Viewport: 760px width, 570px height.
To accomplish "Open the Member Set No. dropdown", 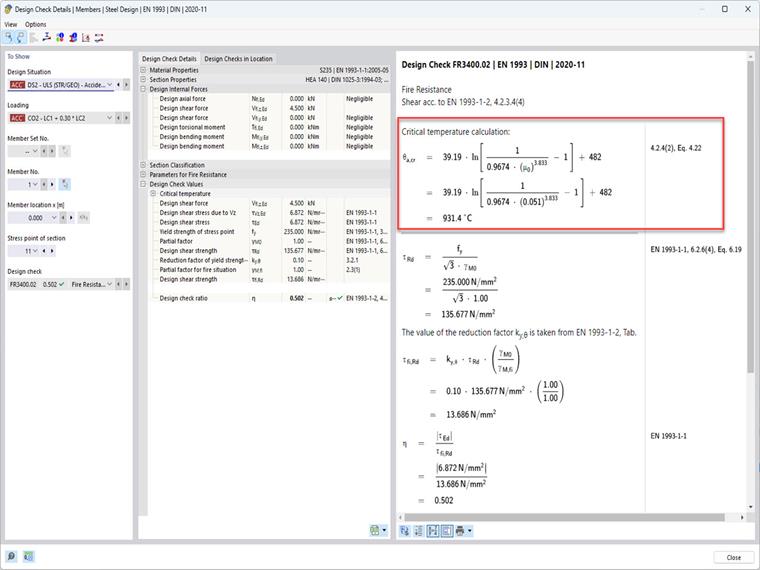I will pyautogui.click(x=35, y=151).
